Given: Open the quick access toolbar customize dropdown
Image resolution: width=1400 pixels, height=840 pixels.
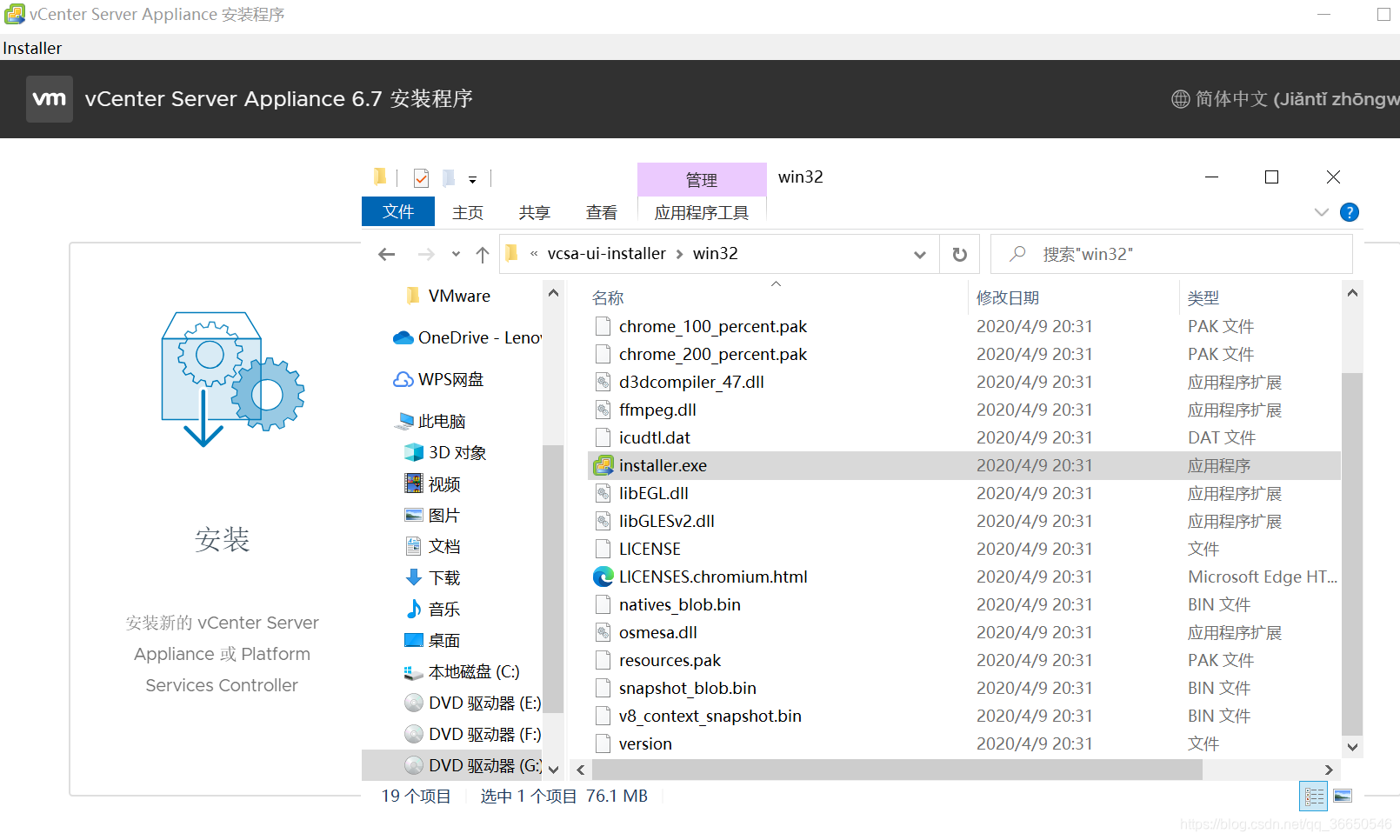Looking at the screenshot, I should click(x=472, y=180).
